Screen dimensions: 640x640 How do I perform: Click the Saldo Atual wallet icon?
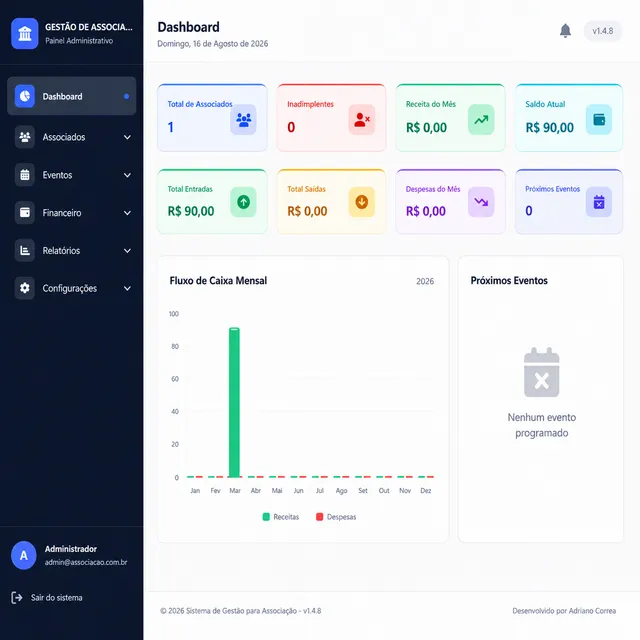coord(599,120)
